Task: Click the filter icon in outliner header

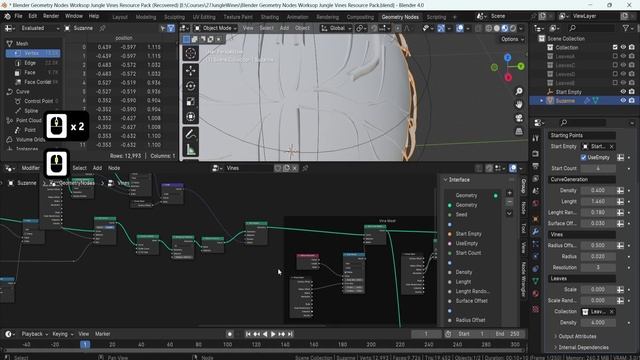Action: point(626,28)
